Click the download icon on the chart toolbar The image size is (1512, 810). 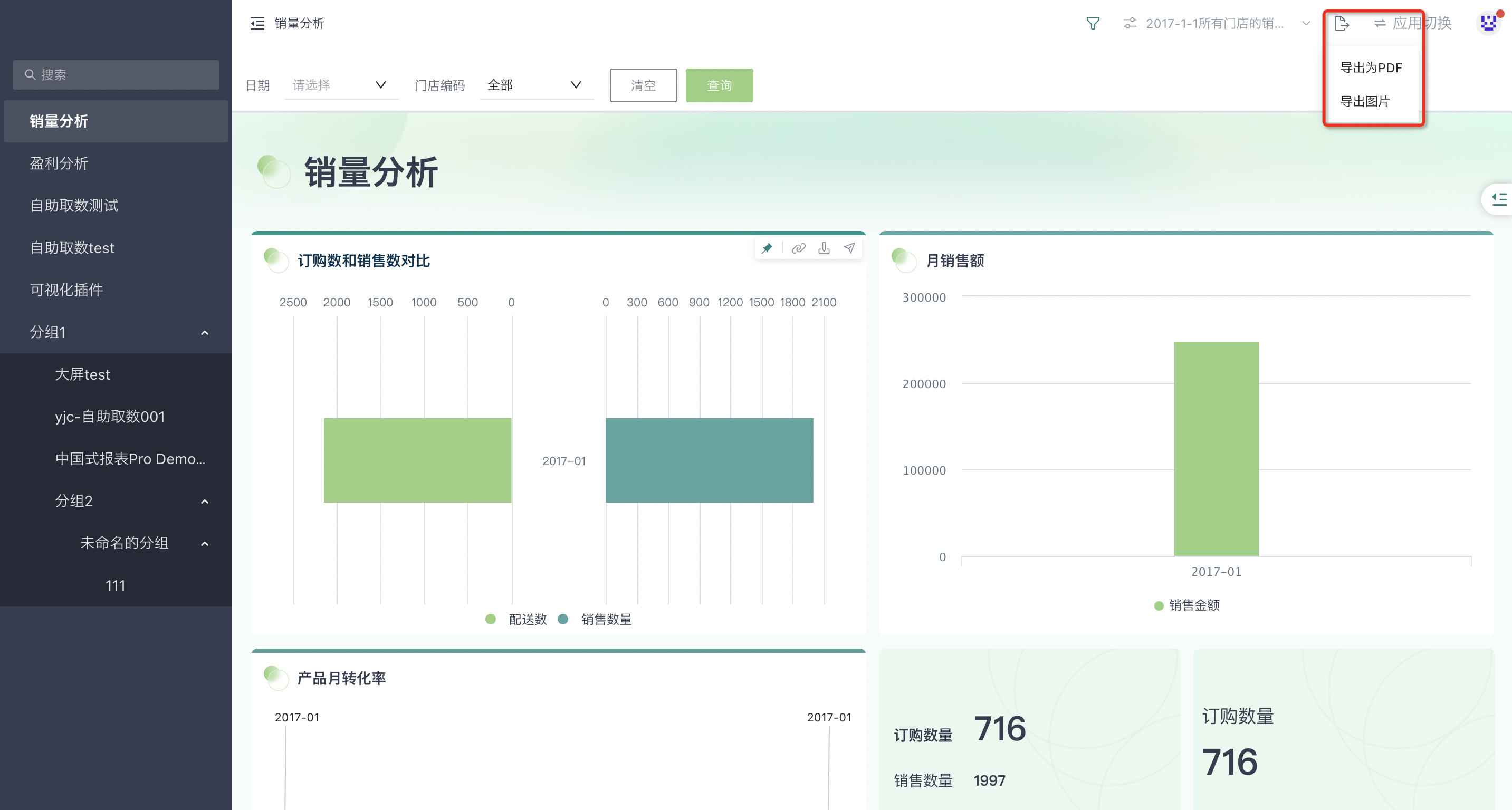click(824, 248)
